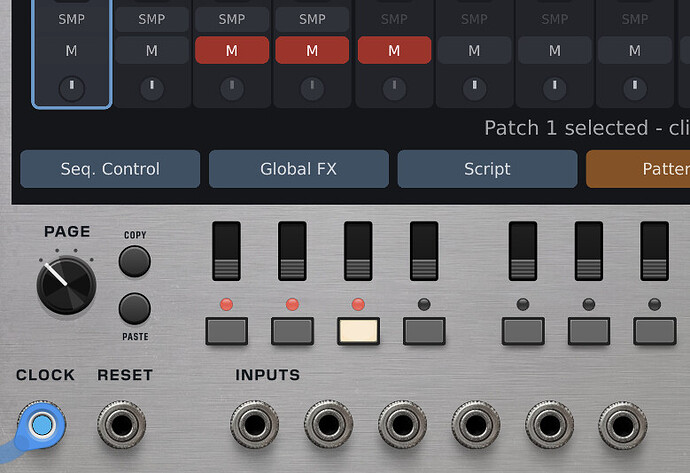Click the COPY round button
This screenshot has width=690, height=473.
(x=135, y=261)
